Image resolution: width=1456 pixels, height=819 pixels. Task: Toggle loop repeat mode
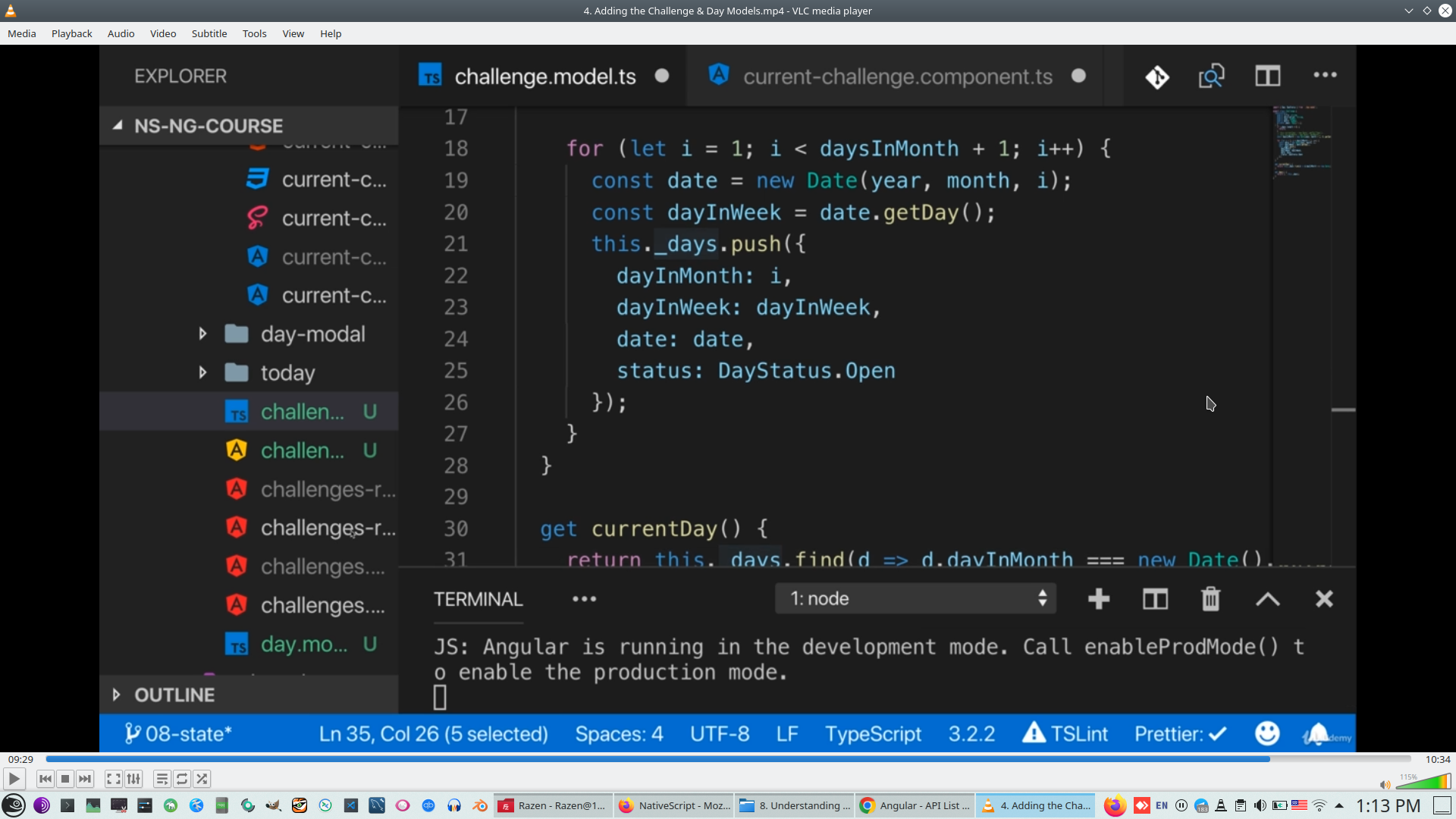(182, 779)
